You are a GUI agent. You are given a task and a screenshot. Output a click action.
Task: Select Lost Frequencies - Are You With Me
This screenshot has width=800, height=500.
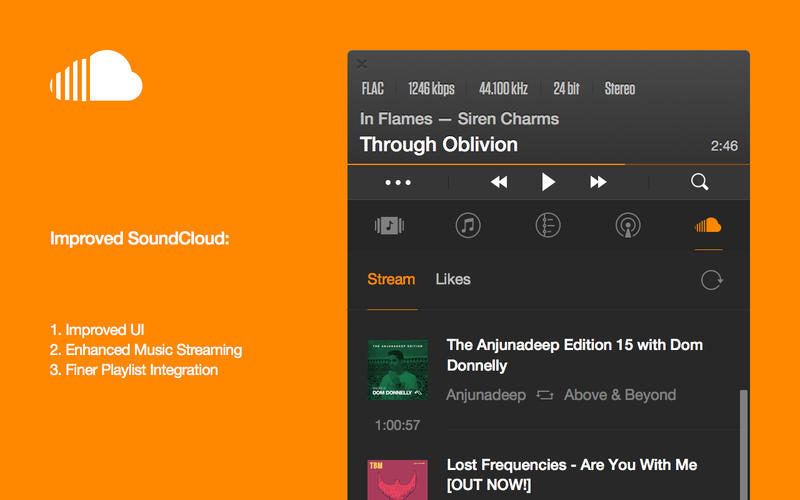click(572, 474)
